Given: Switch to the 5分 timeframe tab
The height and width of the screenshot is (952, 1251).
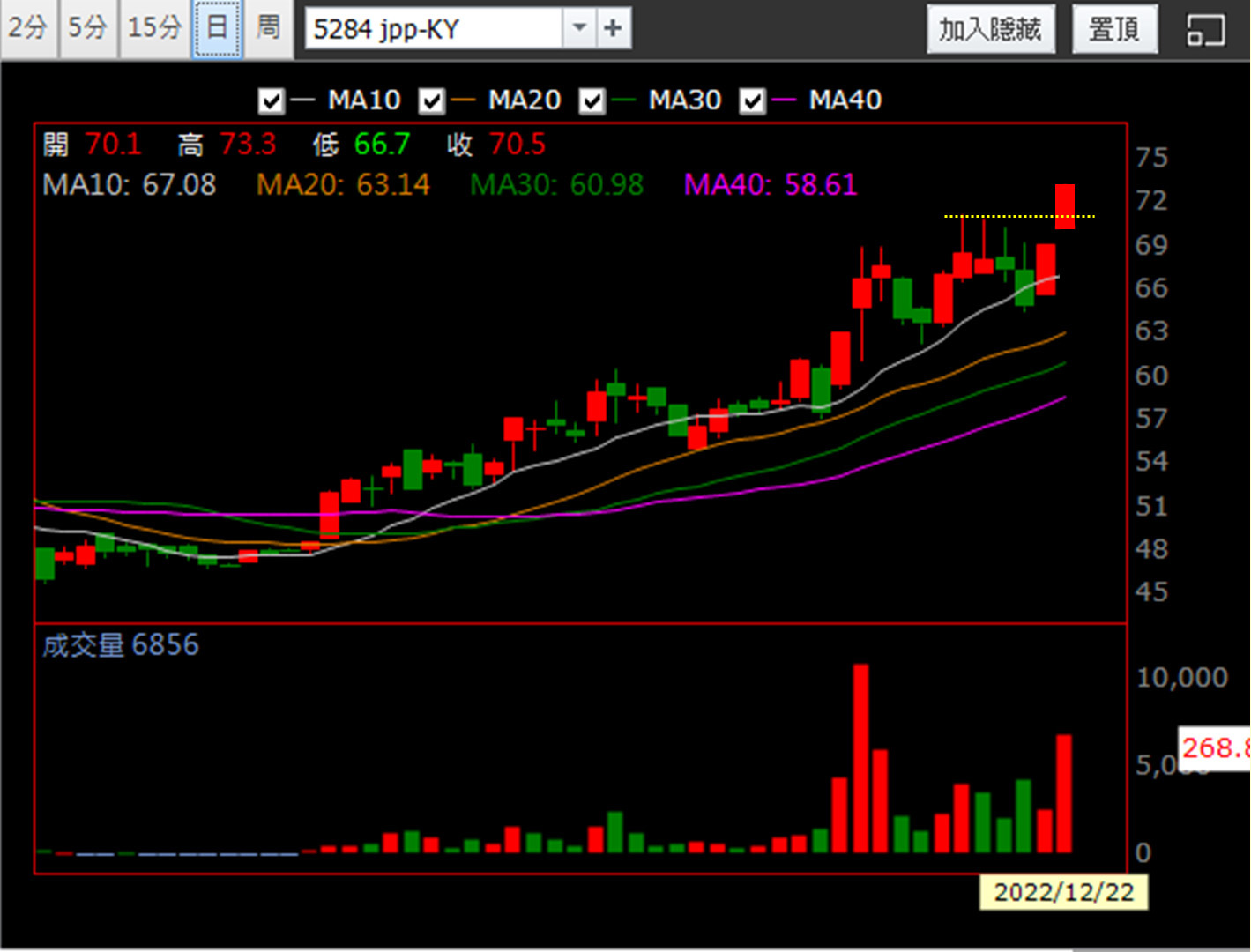Looking at the screenshot, I should pos(88,28).
